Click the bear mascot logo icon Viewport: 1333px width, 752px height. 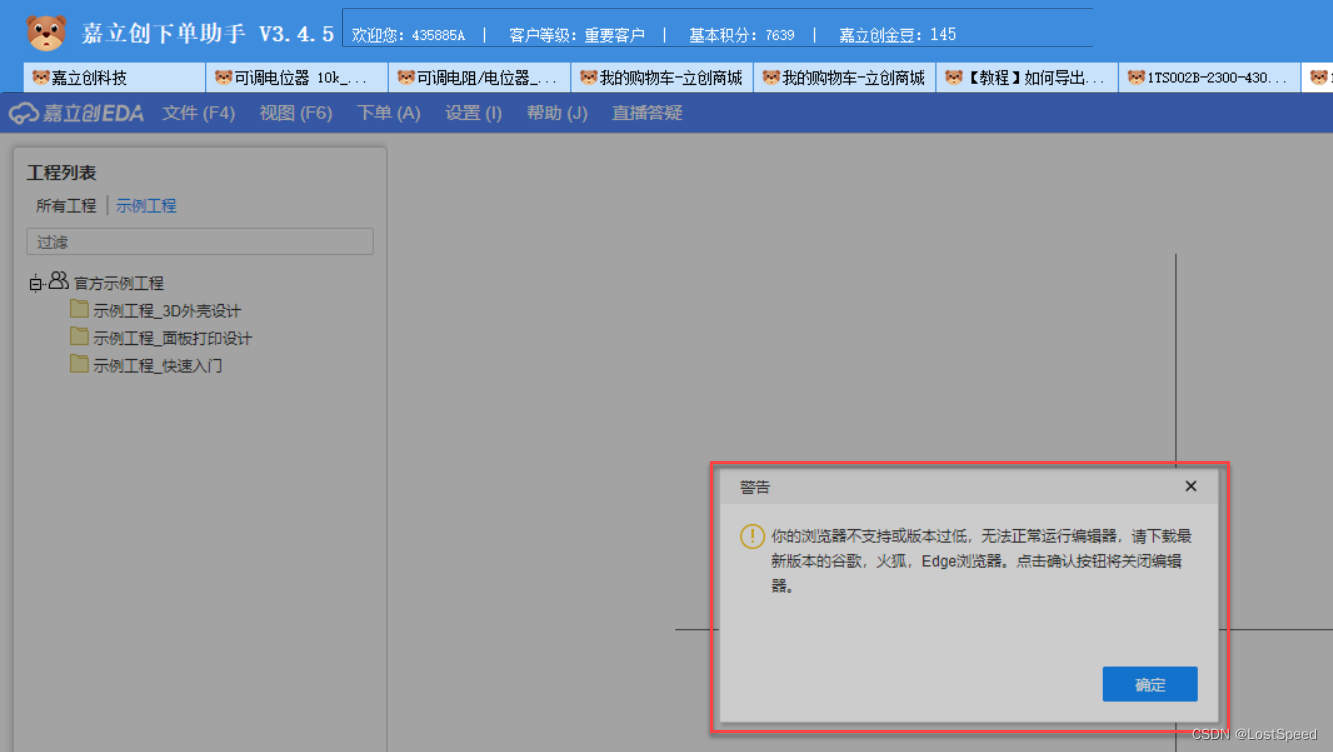[x=46, y=33]
